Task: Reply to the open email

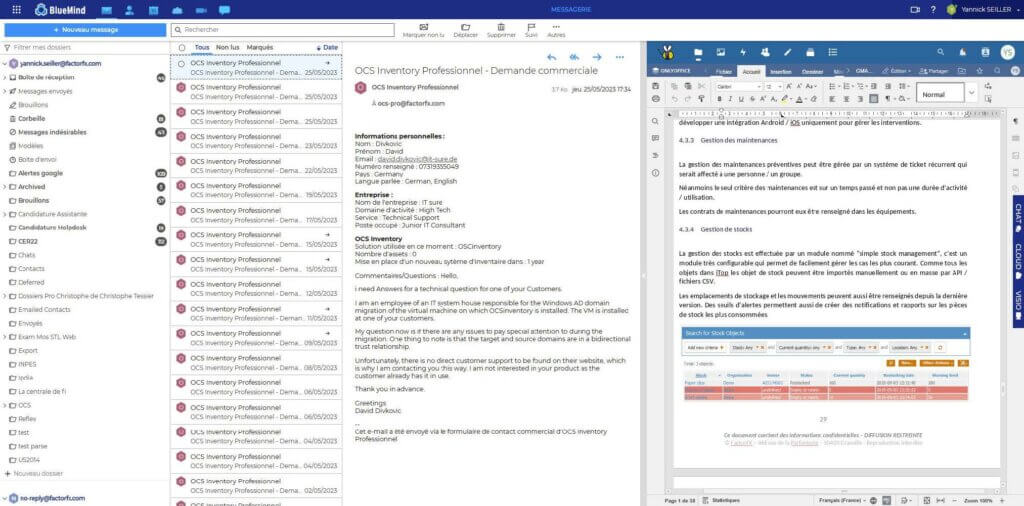Action: tap(552, 57)
